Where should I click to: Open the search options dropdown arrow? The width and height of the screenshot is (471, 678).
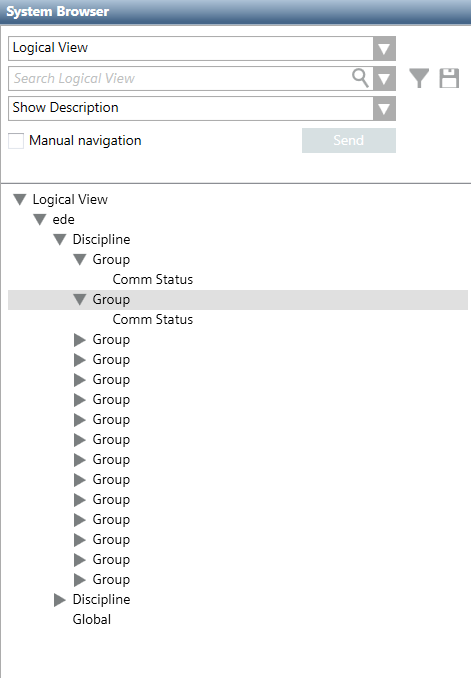[384, 79]
